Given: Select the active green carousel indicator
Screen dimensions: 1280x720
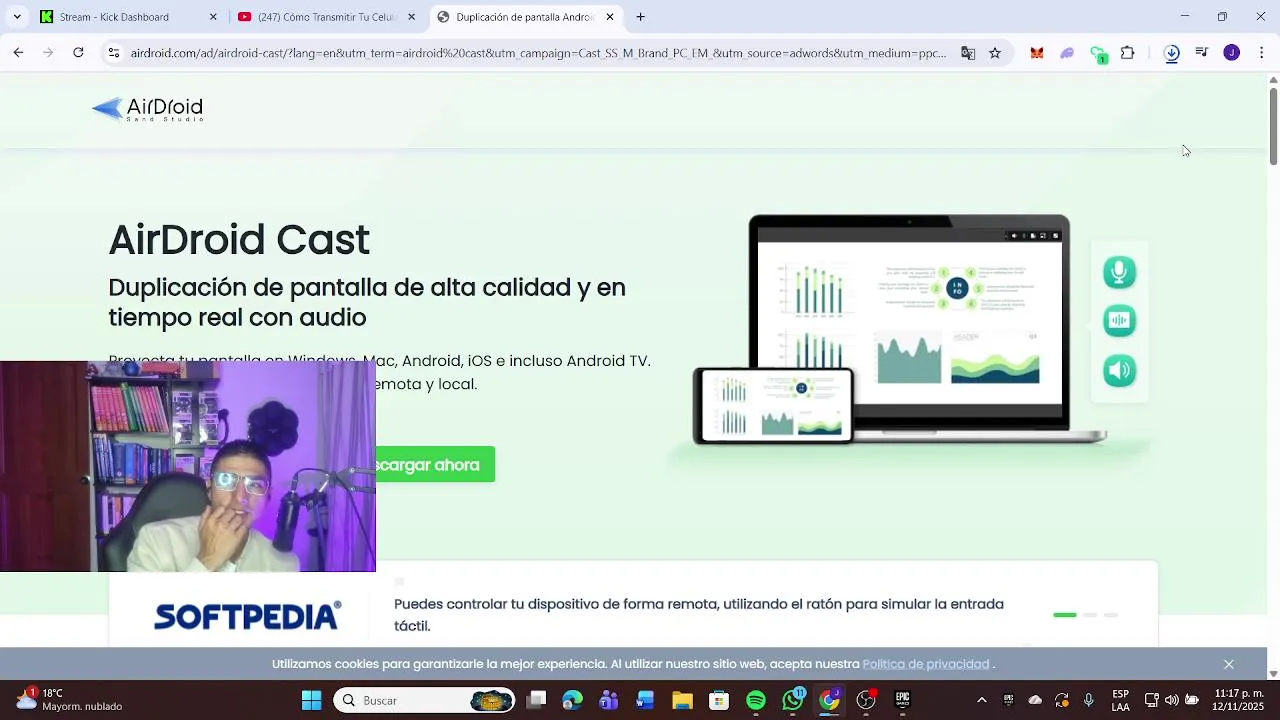Looking at the screenshot, I should (x=1065, y=615).
